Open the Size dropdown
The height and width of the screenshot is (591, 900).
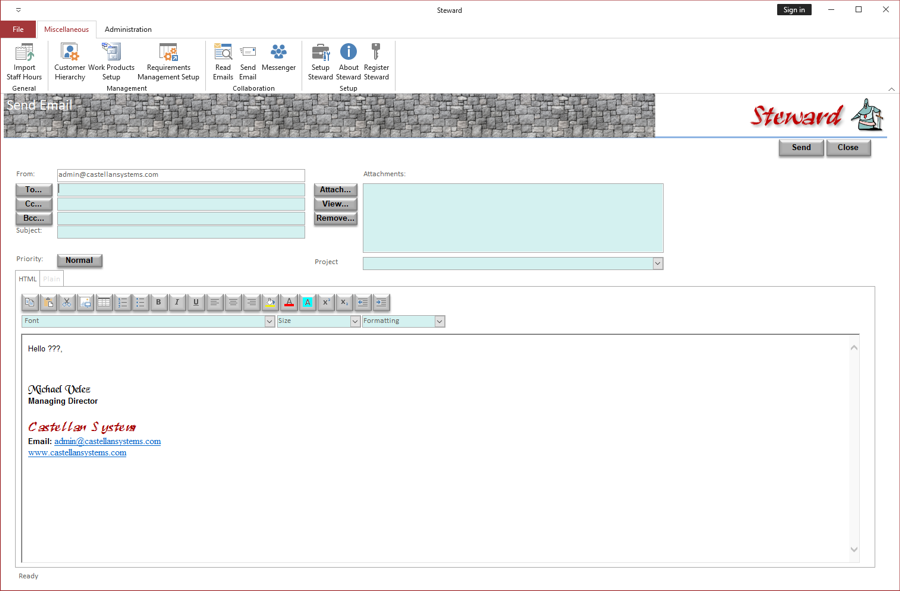355,321
